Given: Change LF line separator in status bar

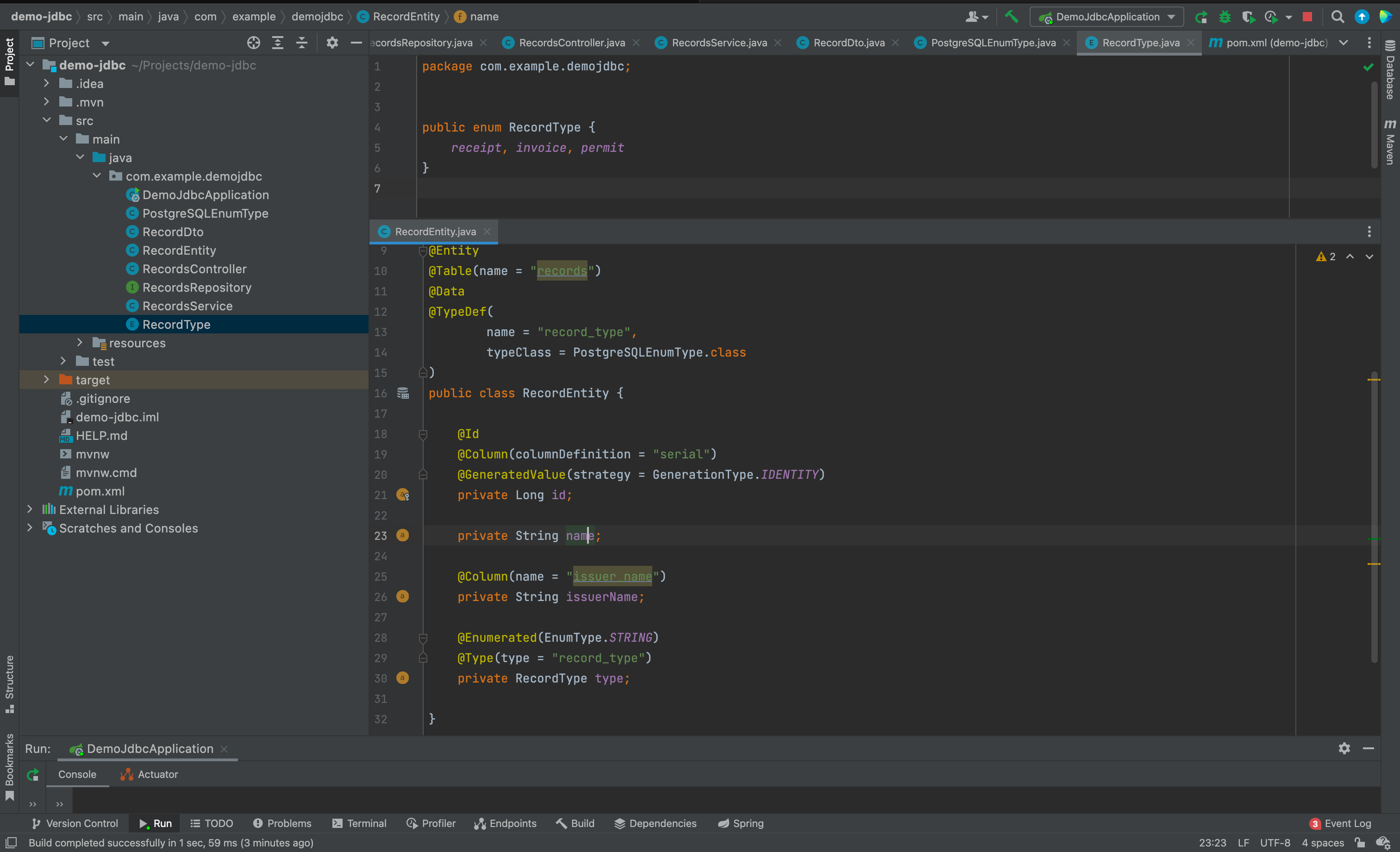Looking at the screenshot, I should 1243,842.
